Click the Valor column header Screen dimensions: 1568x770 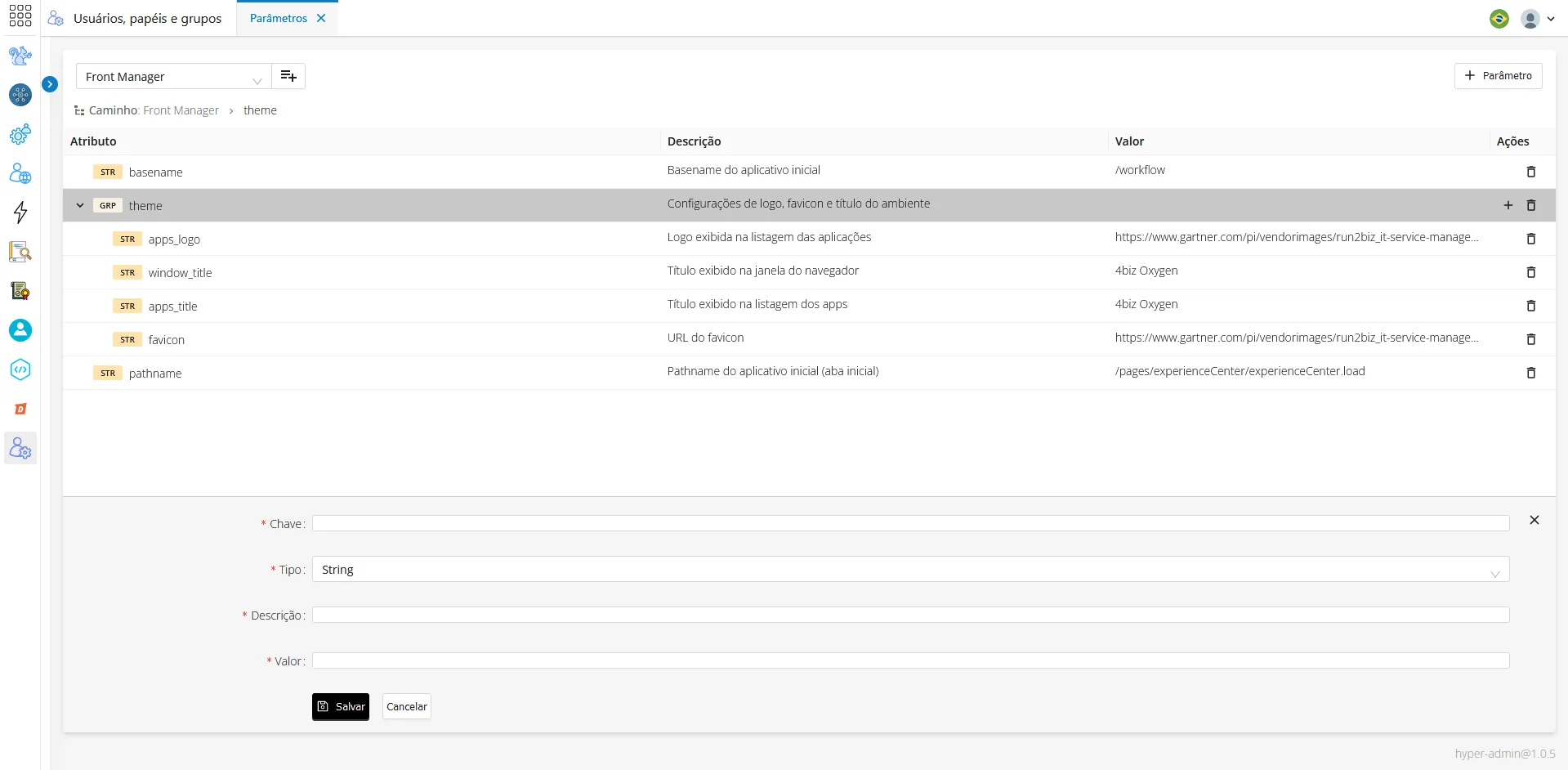pyautogui.click(x=1129, y=141)
